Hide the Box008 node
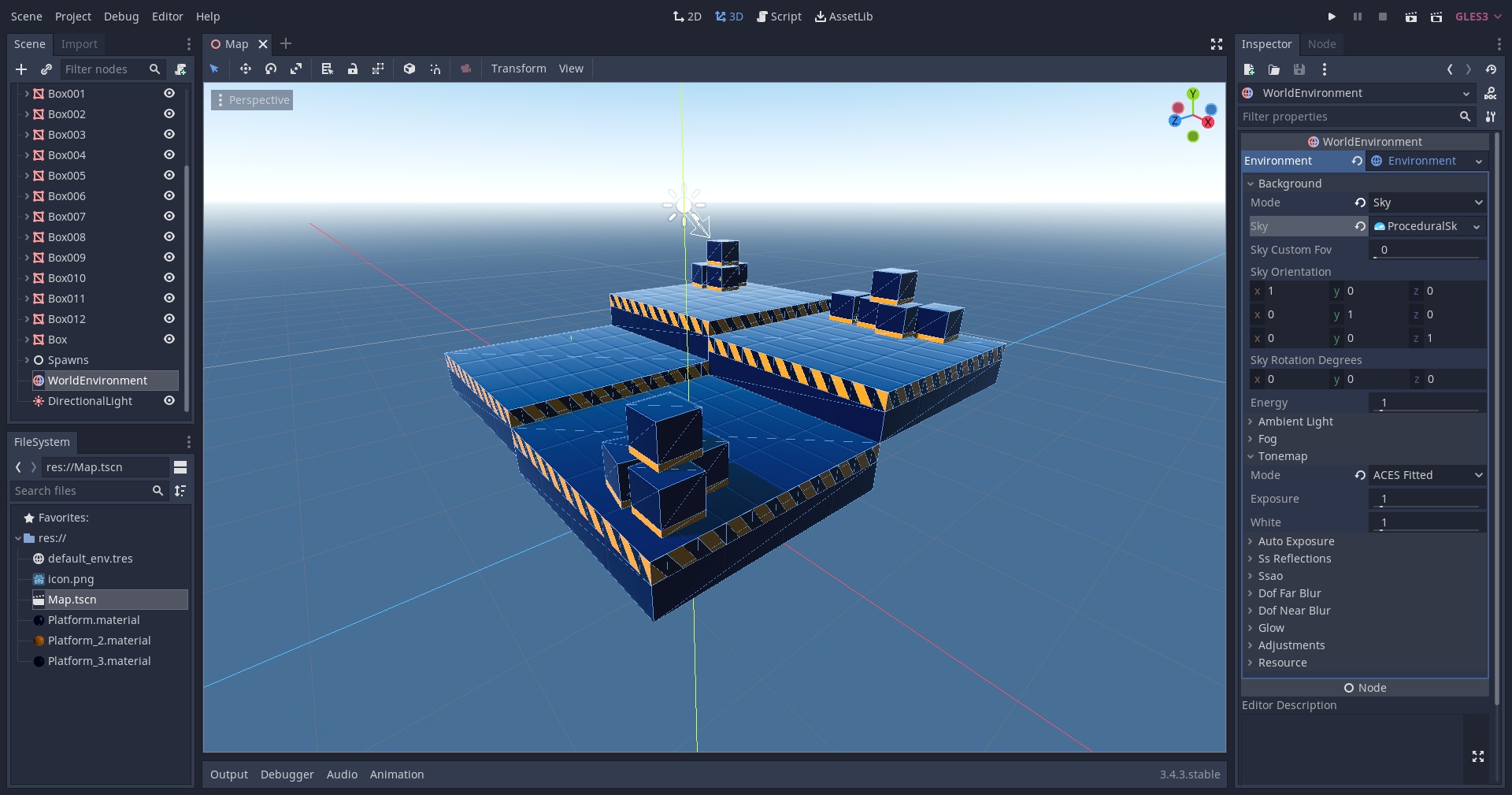The width and height of the screenshot is (1512, 795). 169,236
